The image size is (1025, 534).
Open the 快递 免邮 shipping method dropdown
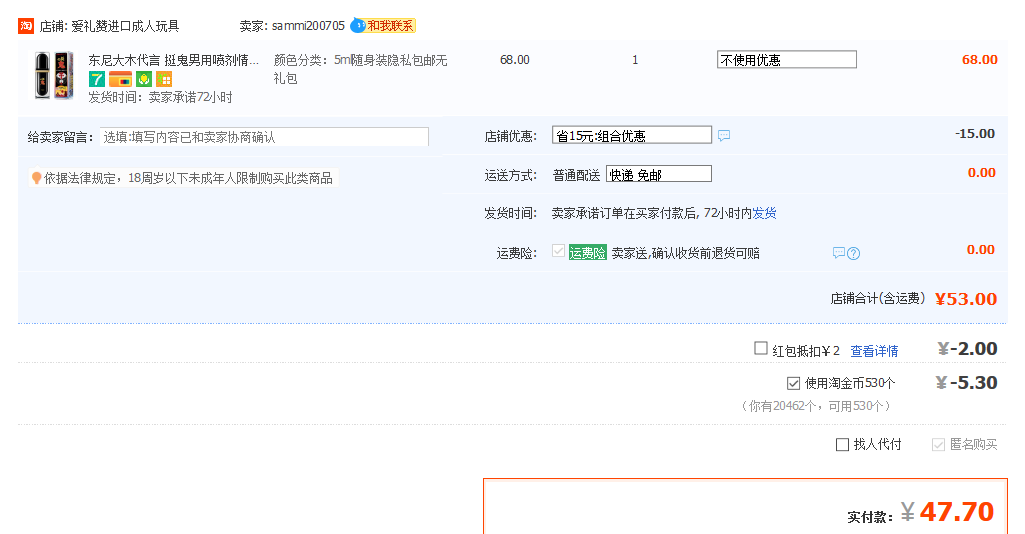pos(658,175)
